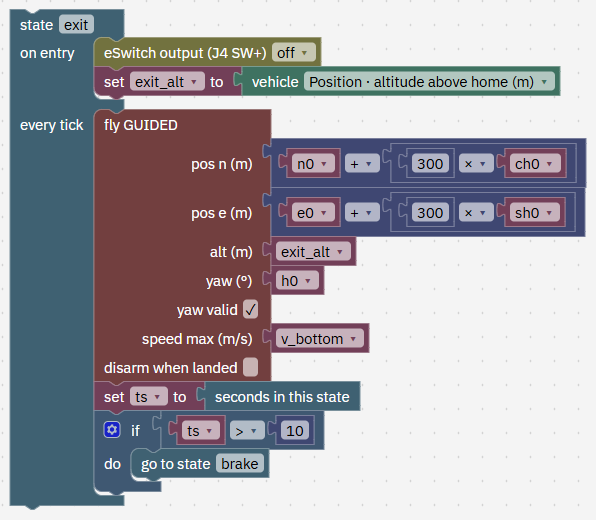Enable the disarm when landed checkbox
The height and width of the screenshot is (520, 596).
(250, 367)
